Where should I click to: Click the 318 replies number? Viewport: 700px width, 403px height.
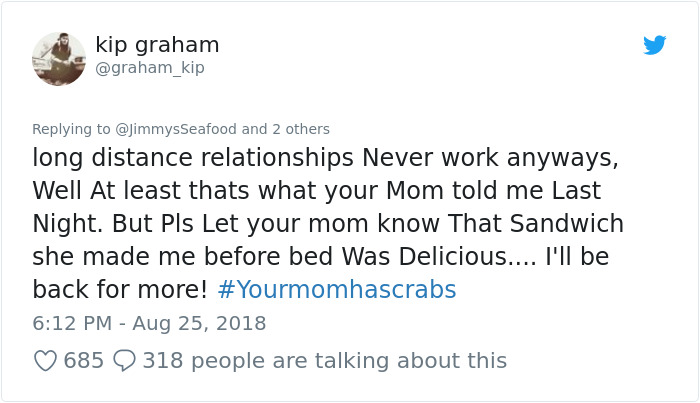click(x=160, y=360)
